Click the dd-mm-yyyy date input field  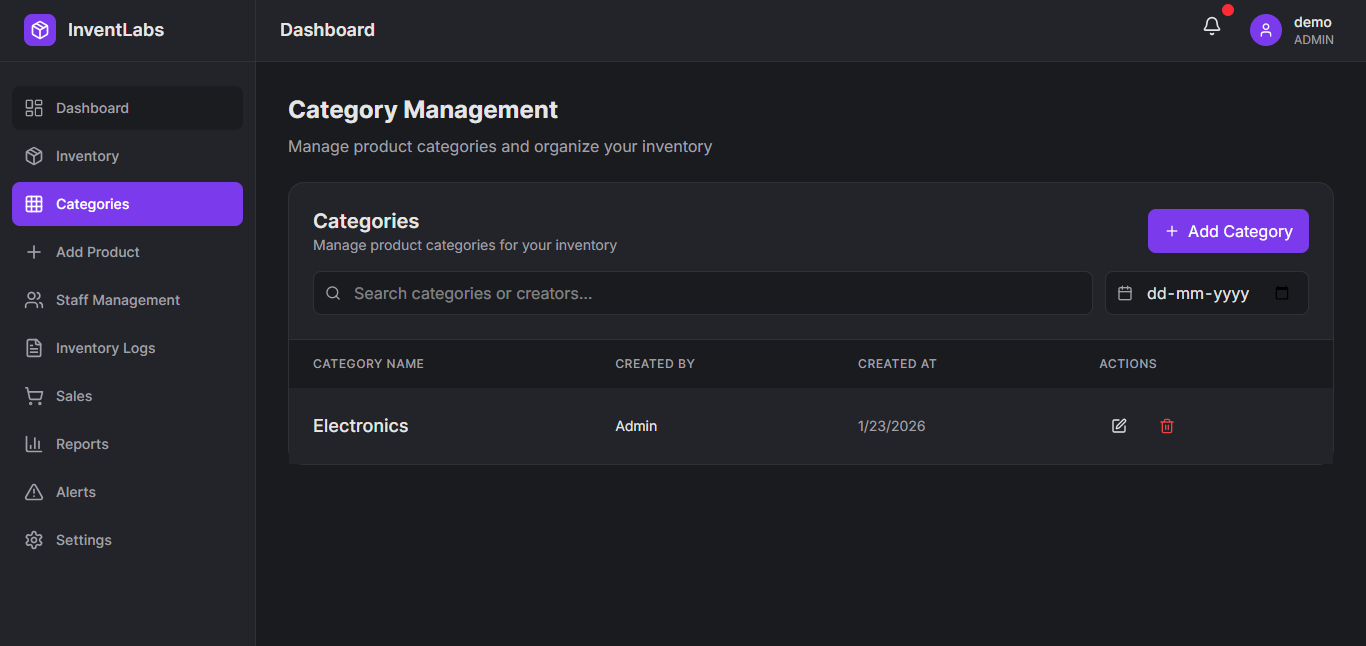pos(1197,294)
